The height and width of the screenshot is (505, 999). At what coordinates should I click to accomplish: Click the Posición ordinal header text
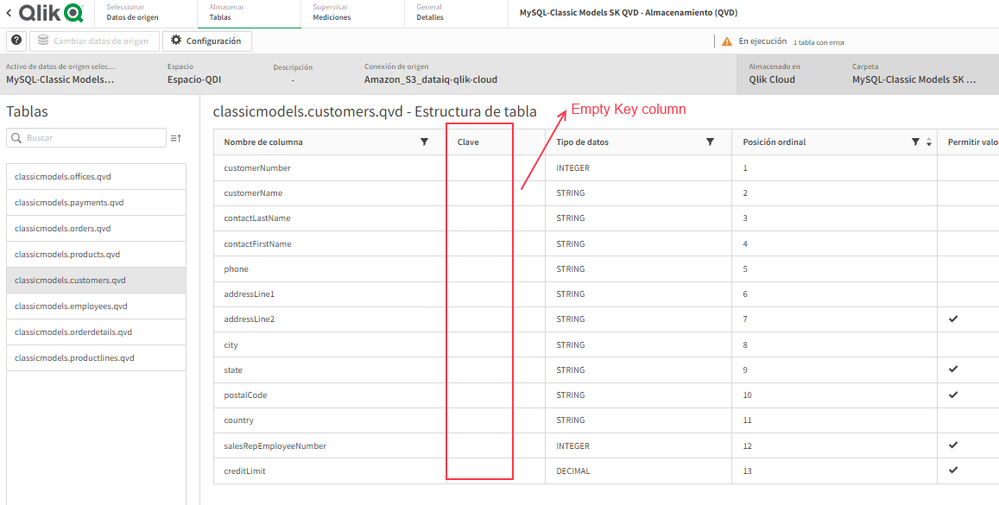tap(774, 142)
